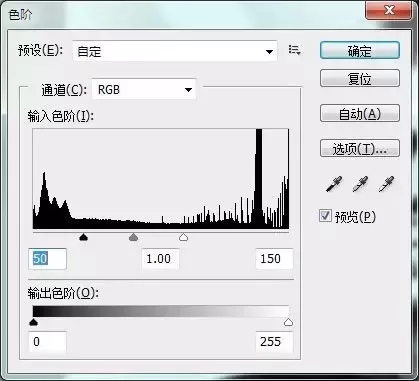Click the 复位 reset button
Image resolution: width=419 pixels, height=381 pixels.
(x=360, y=79)
